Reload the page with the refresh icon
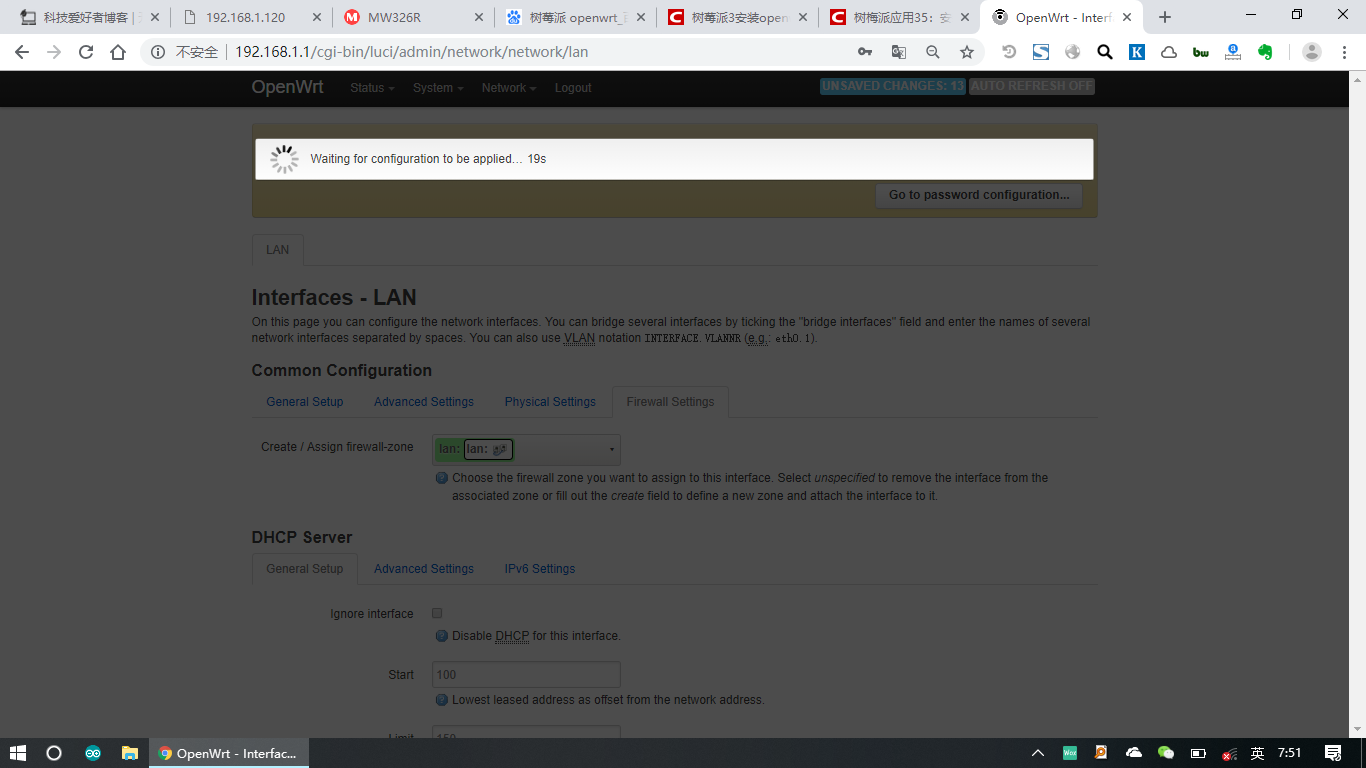 86,52
